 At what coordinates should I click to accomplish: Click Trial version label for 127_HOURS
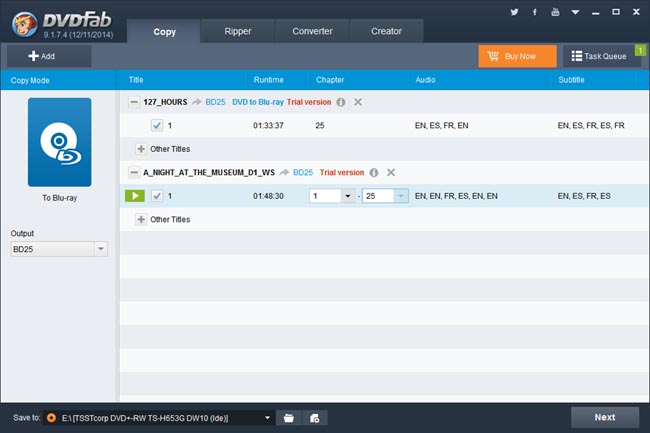(x=309, y=102)
